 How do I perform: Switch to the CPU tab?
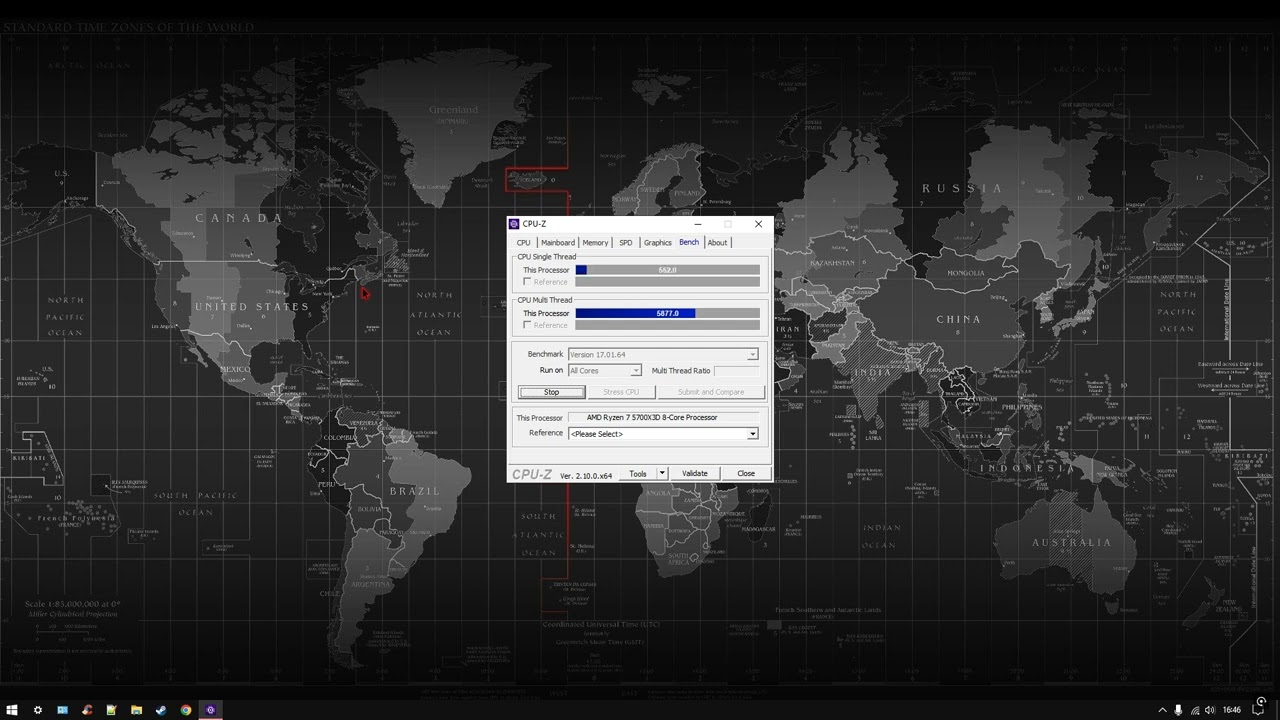tap(524, 243)
